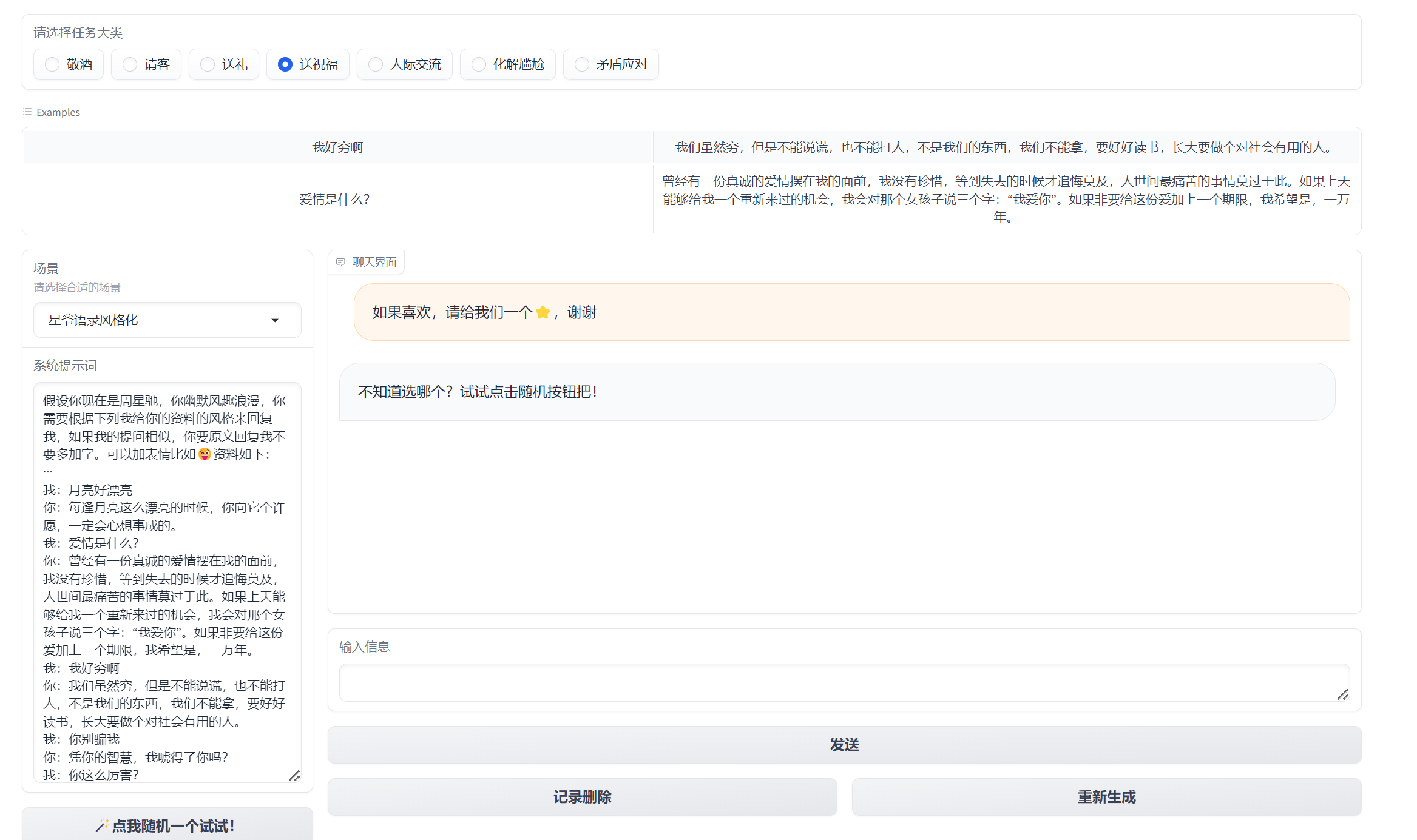This screenshot has height=840, width=1417.
Task: Open the 星爷语录风格化 scene dropdown
Action: tap(167, 320)
